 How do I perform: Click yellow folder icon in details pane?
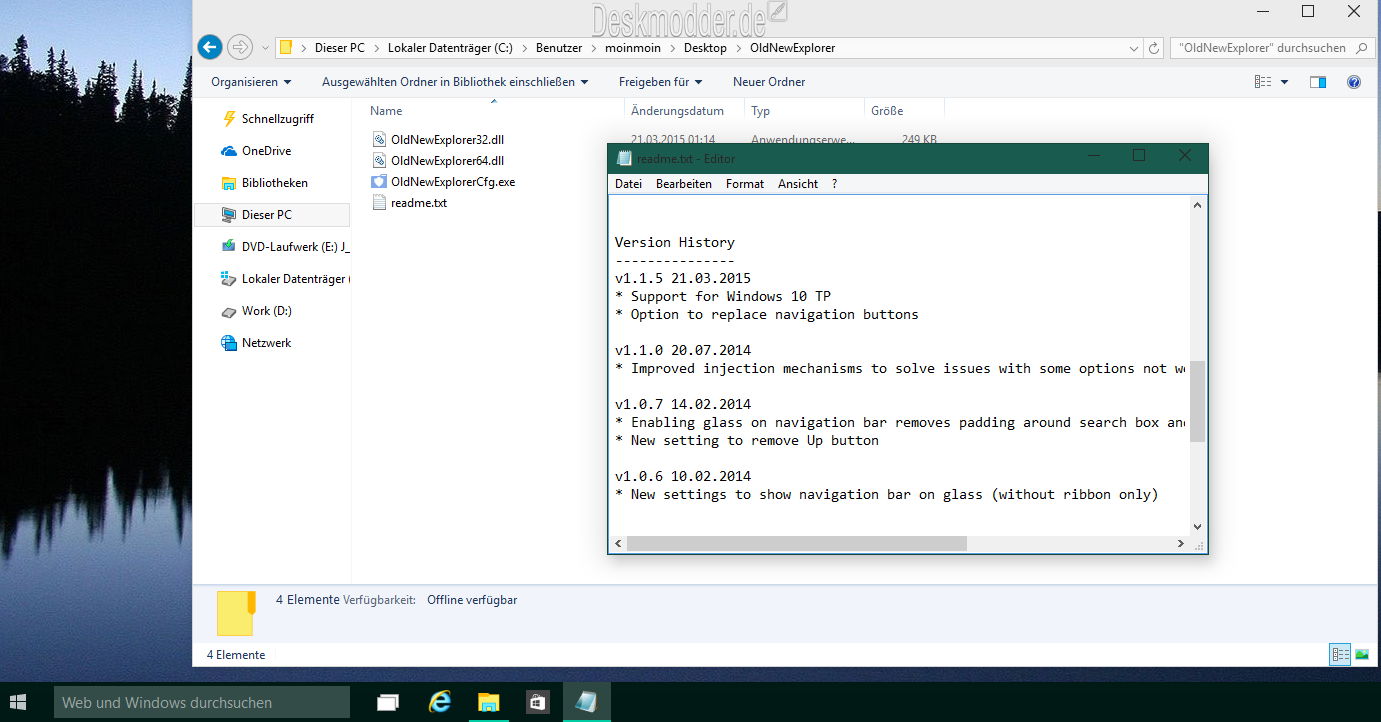click(237, 613)
